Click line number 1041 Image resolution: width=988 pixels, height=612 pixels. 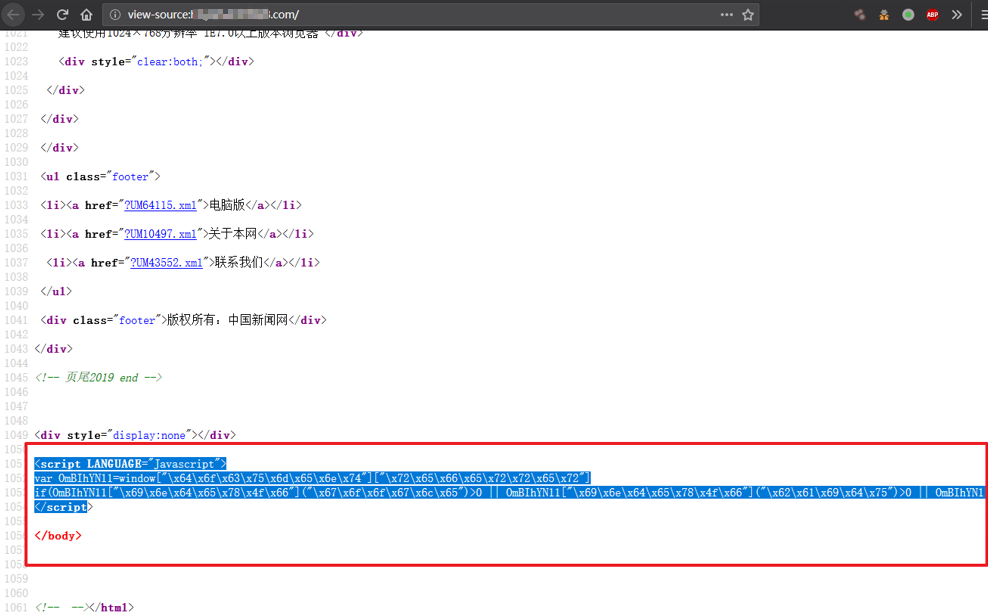click(16, 320)
